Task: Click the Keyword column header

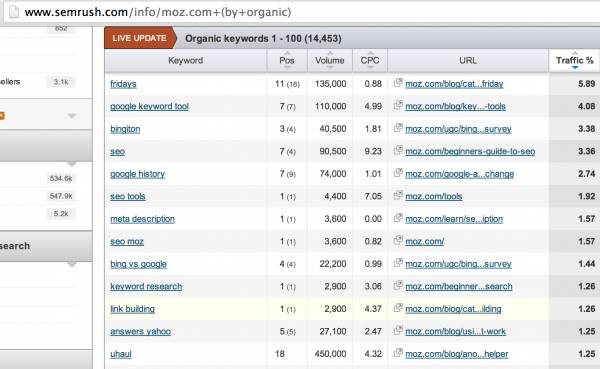Action: click(x=186, y=60)
